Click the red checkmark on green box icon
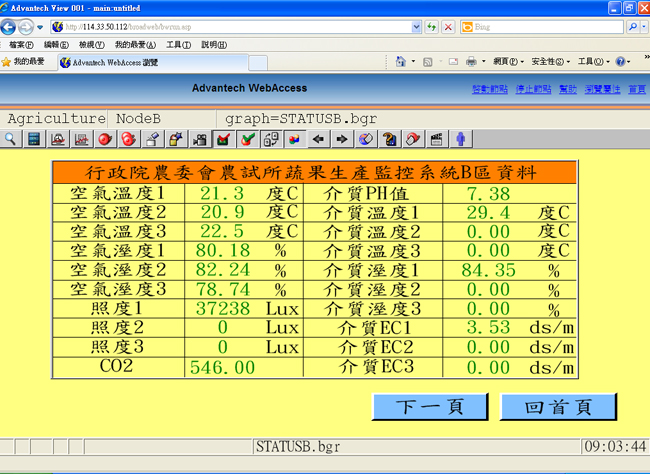Viewport: 650px width, 474px height. [x=223, y=139]
